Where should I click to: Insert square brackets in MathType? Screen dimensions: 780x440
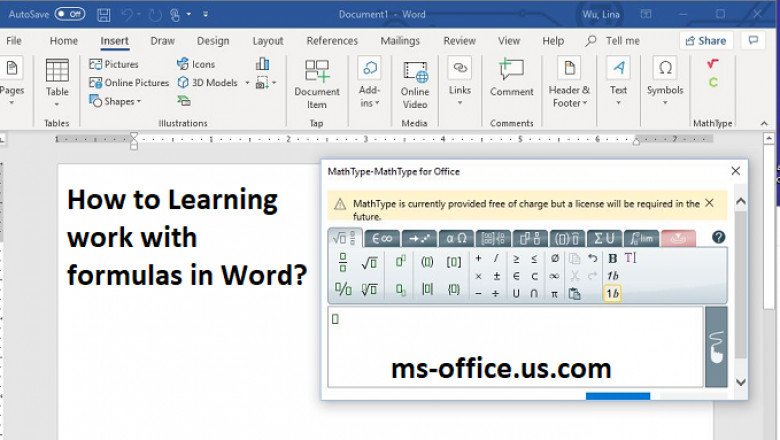point(454,262)
